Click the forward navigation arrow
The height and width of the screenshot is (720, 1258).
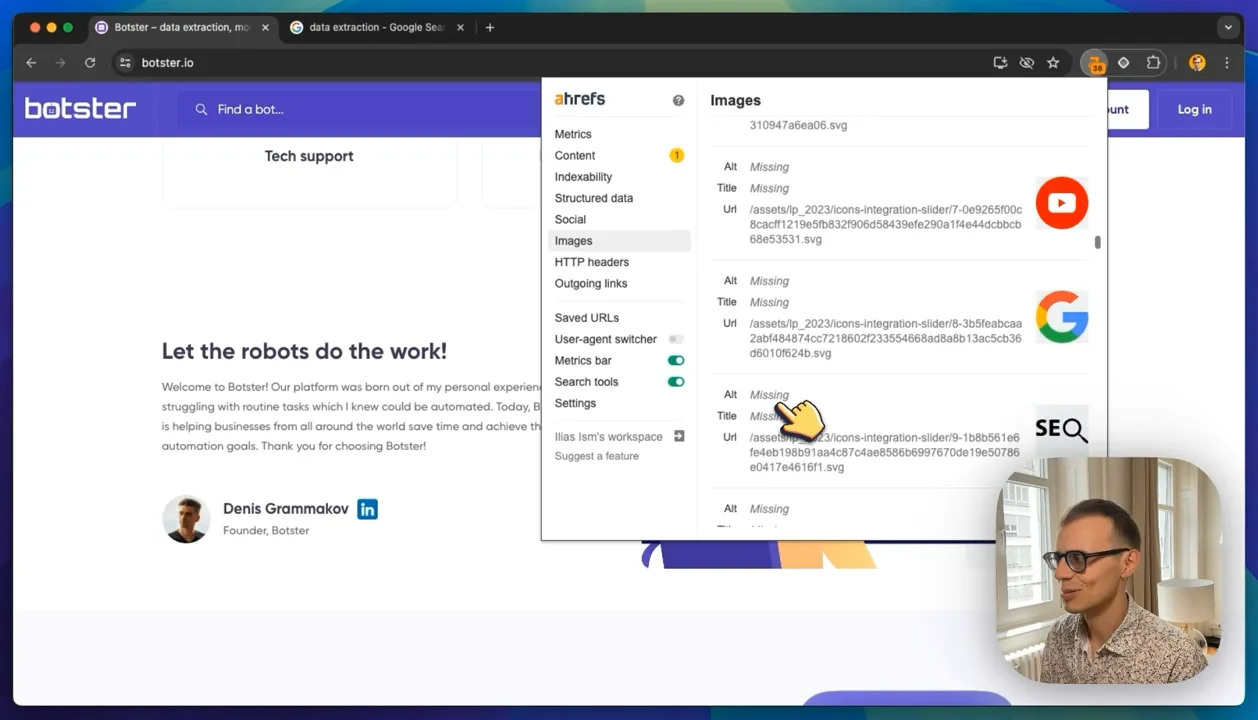point(61,63)
